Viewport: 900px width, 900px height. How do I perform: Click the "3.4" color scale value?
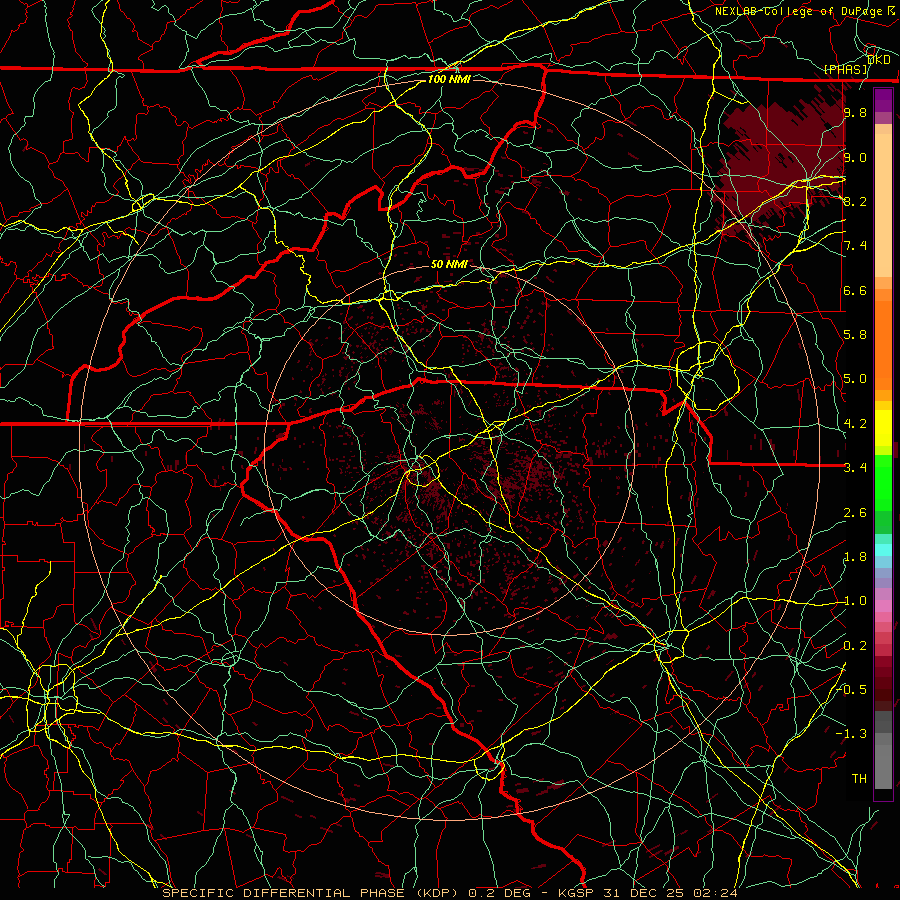coord(855,468)
